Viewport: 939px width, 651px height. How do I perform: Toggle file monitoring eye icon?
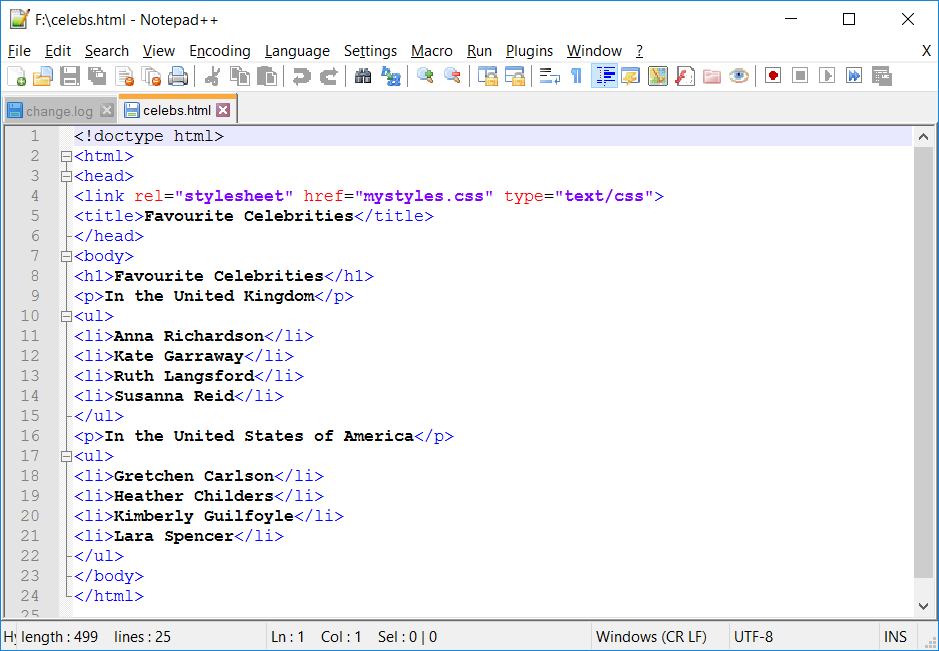click(x=739, y=77)
